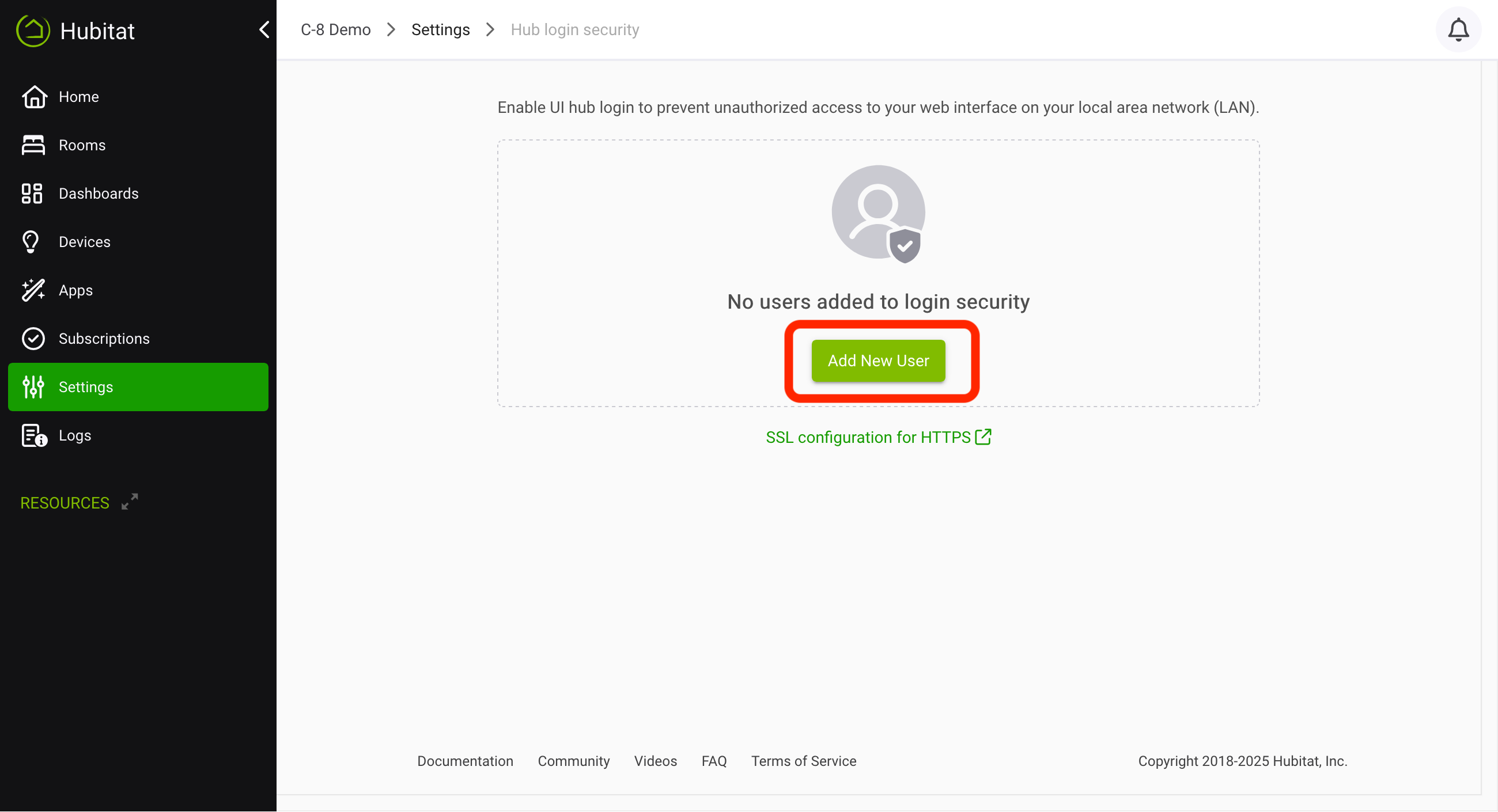Open the Logs page
The image size is (1498, 812).
tap(74, 435)
